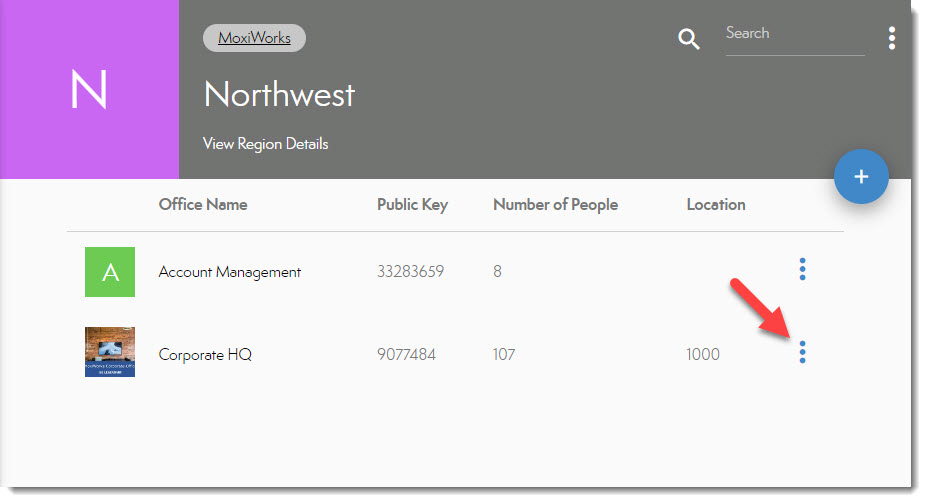Select public key 33283659
The height and width of the screenshot is (502, 926).
point(410,272)
